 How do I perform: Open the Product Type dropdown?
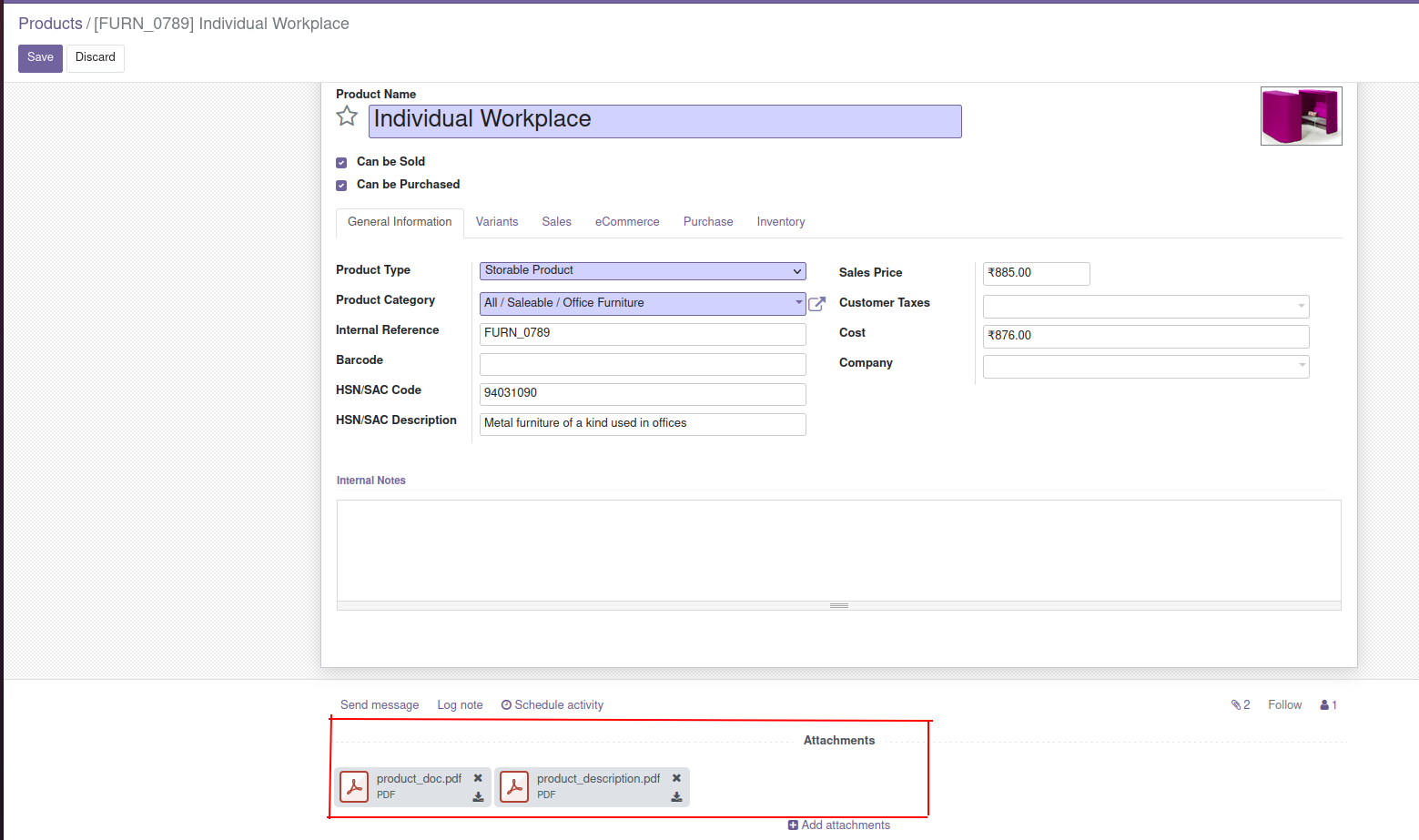coord(643,271)
